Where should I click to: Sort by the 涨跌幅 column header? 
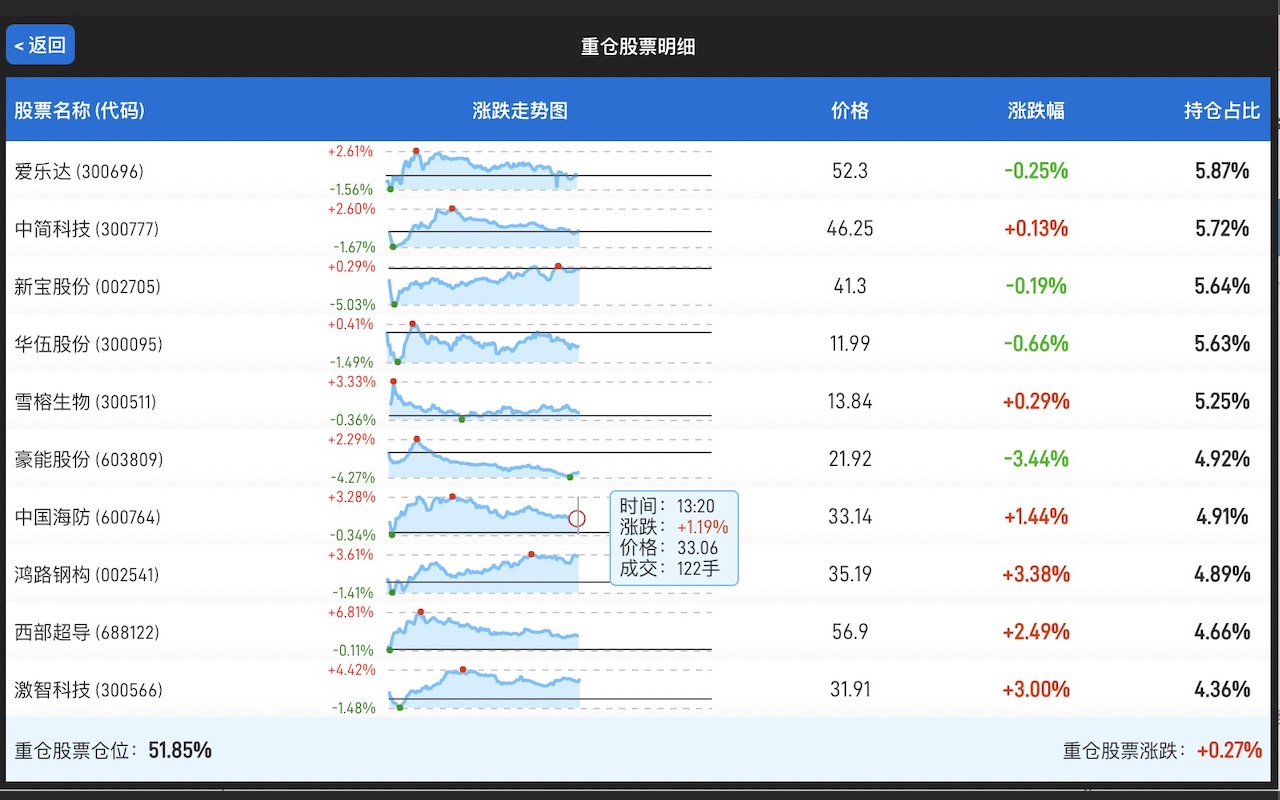click(1037, 111)
